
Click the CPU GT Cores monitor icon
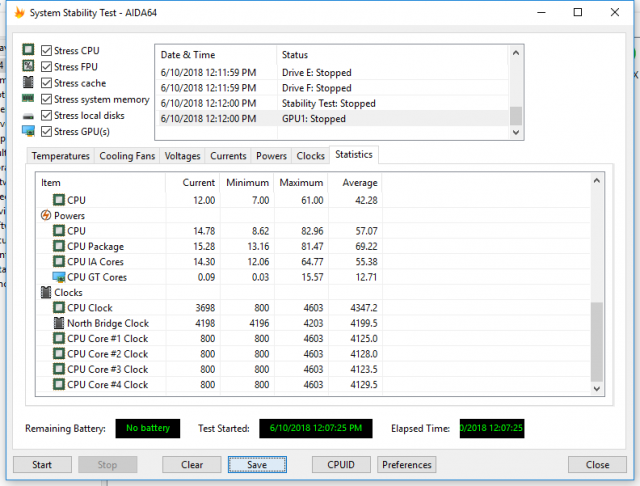tap(59, 277)
